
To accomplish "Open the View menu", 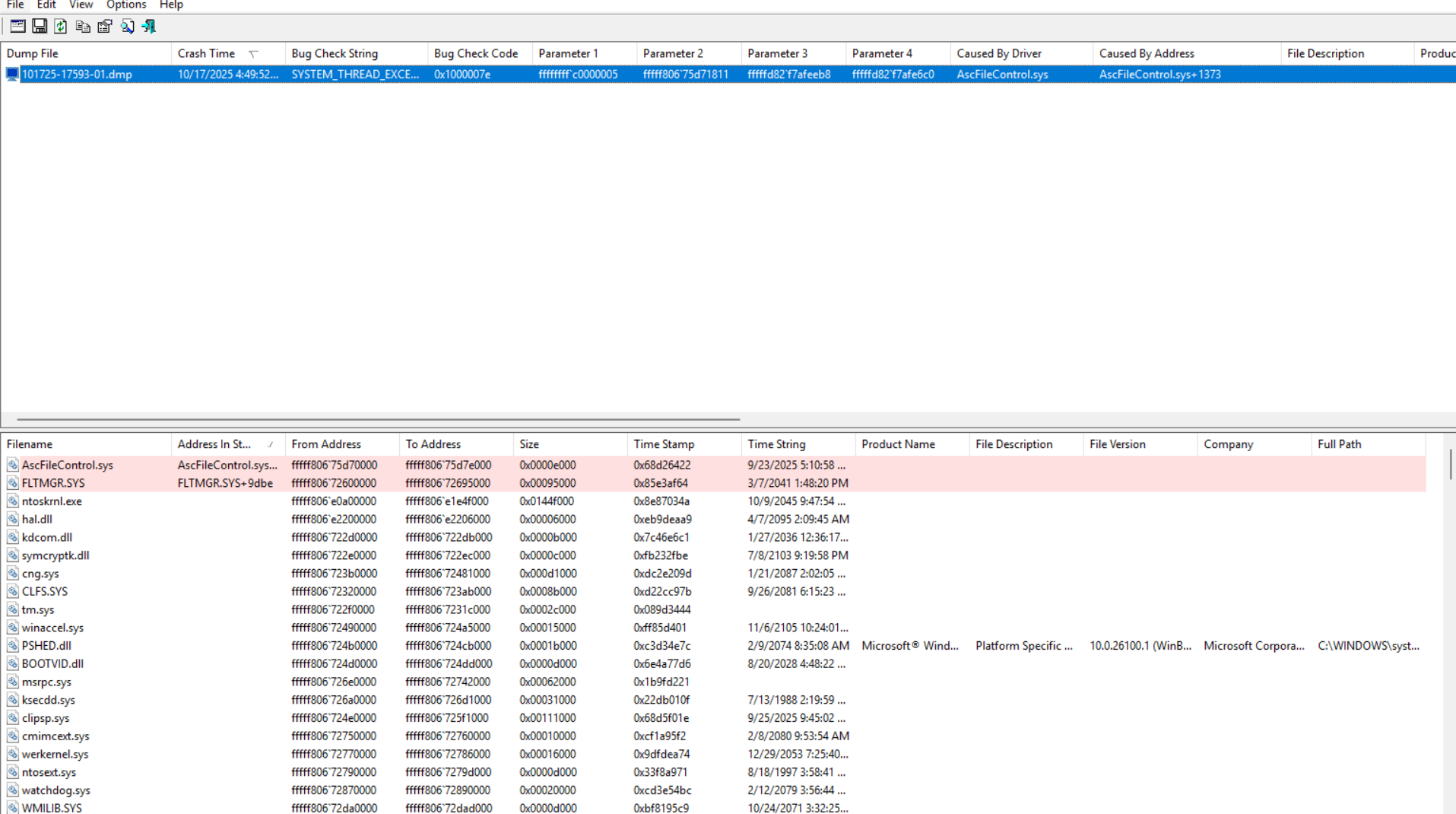I will pos(81,5).
